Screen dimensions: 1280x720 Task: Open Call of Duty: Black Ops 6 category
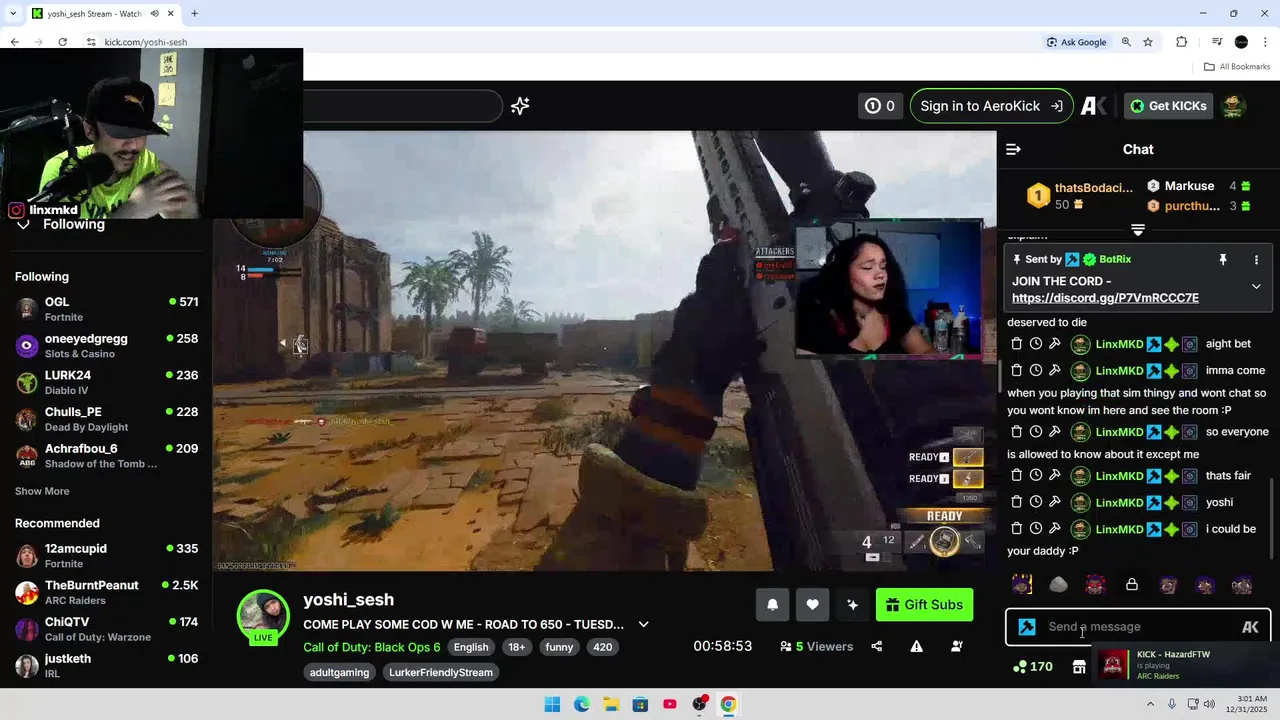pyautogui.click(x=371, y=647)
